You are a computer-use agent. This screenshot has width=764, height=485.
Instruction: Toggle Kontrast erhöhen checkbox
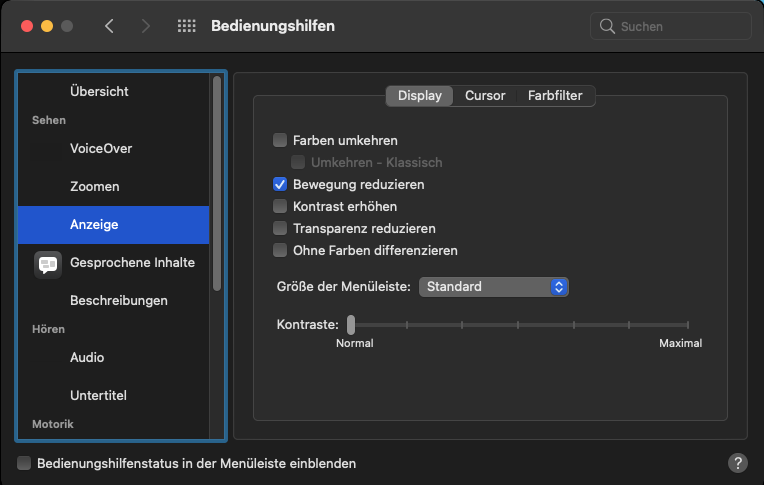[x=280, y=206]
